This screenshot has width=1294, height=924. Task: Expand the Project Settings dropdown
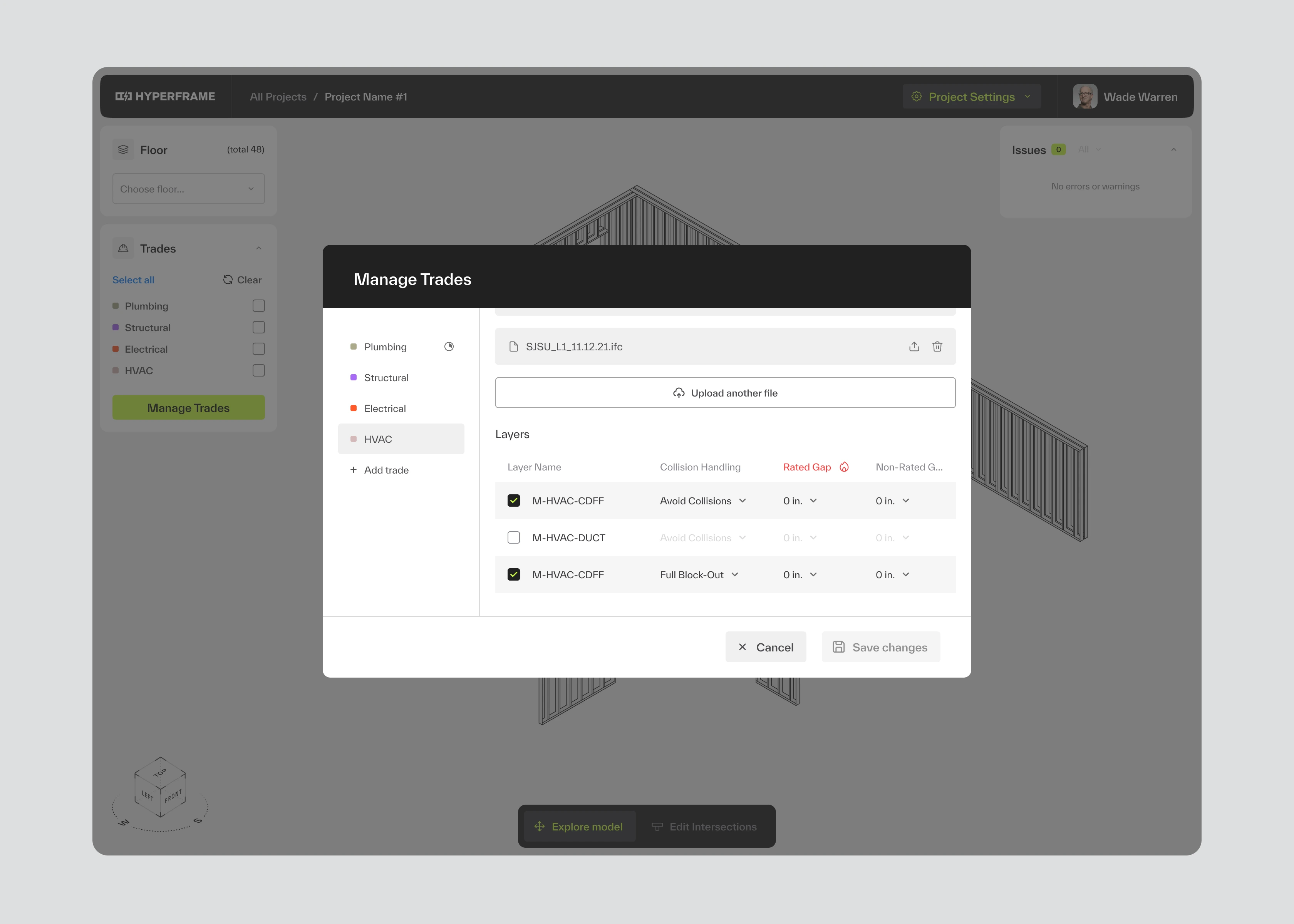(x=971, y=97)
